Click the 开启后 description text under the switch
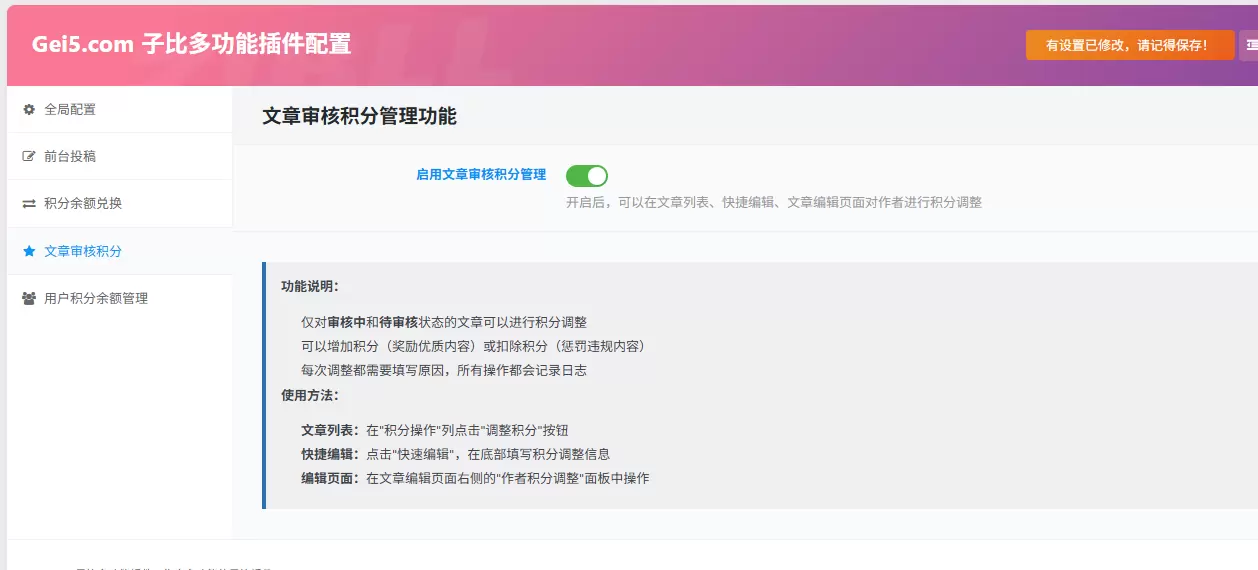 [x=774, y=202]
